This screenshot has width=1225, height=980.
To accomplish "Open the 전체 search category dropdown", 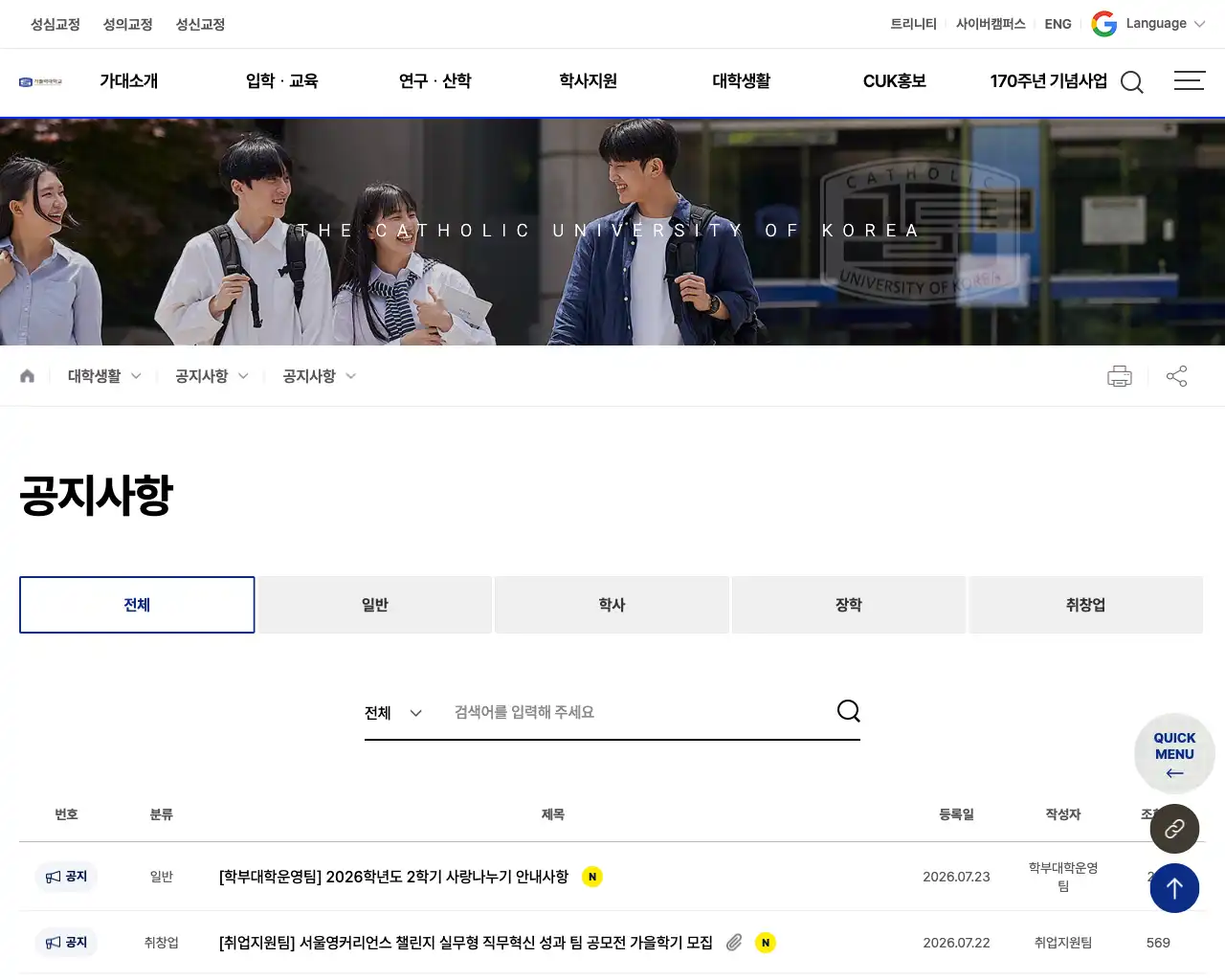I will click(393, 713).
